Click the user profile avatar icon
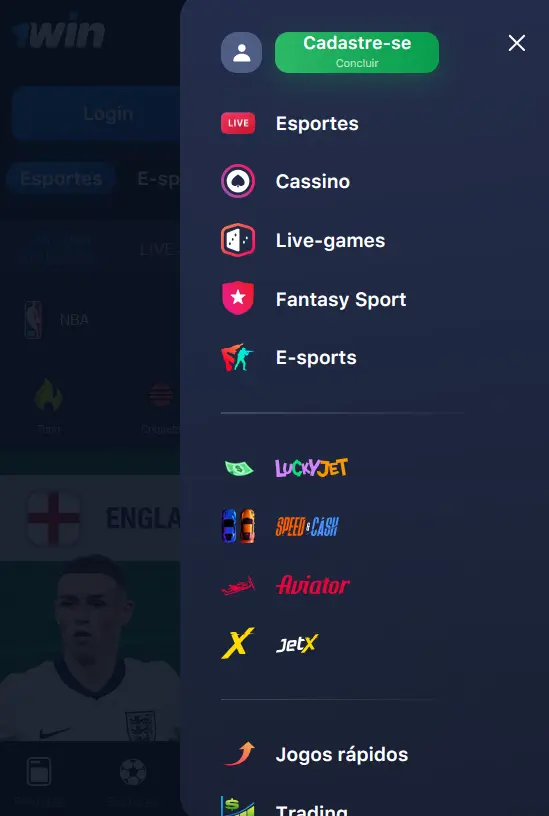This screenshot has width=549, height=816. point(241,53)
